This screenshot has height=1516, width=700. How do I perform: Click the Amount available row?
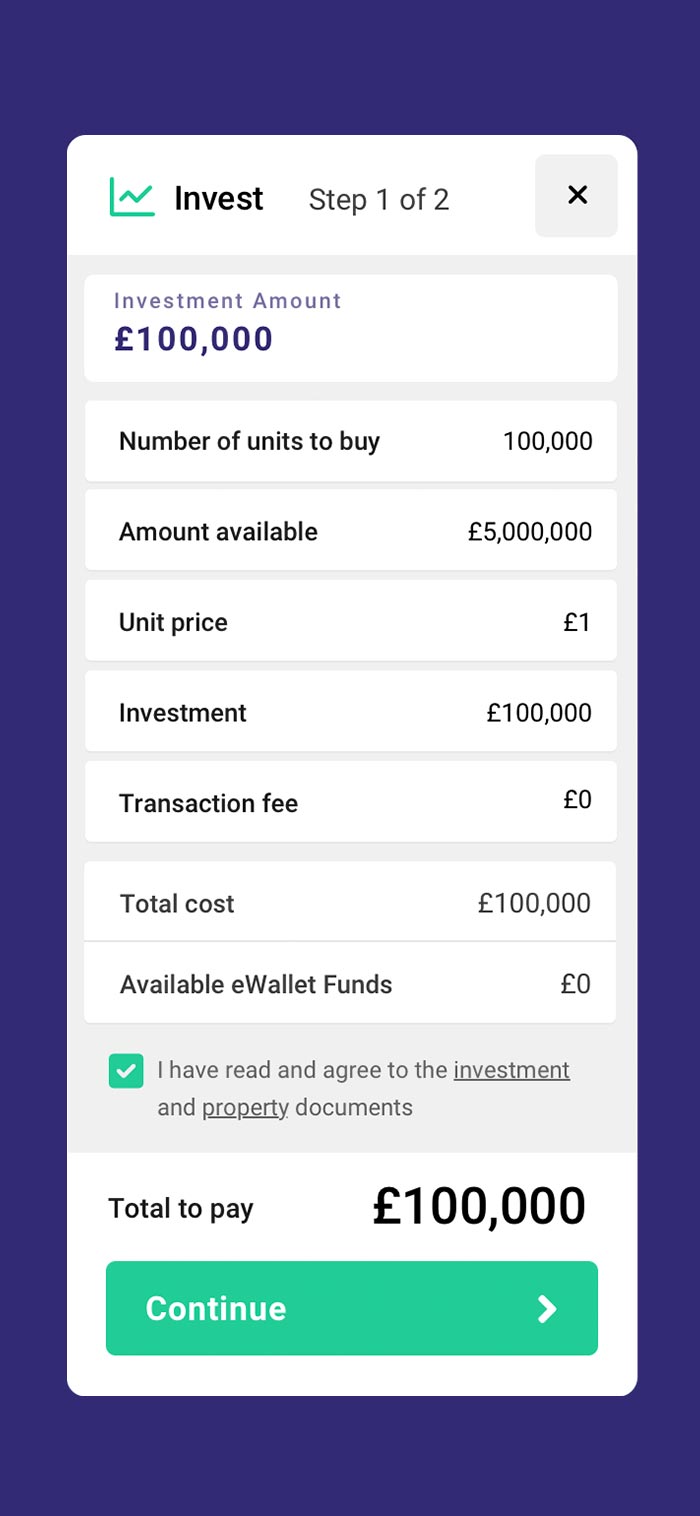350,531
